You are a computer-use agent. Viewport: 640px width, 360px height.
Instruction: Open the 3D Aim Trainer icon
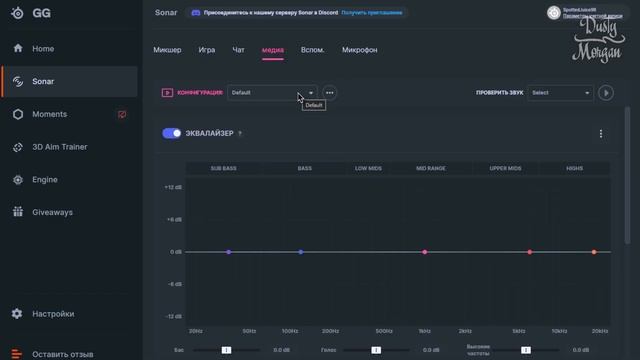(18, 147)
